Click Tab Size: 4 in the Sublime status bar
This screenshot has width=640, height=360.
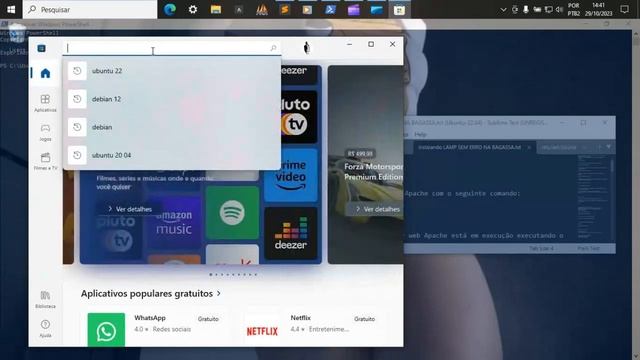click(541, 248)
